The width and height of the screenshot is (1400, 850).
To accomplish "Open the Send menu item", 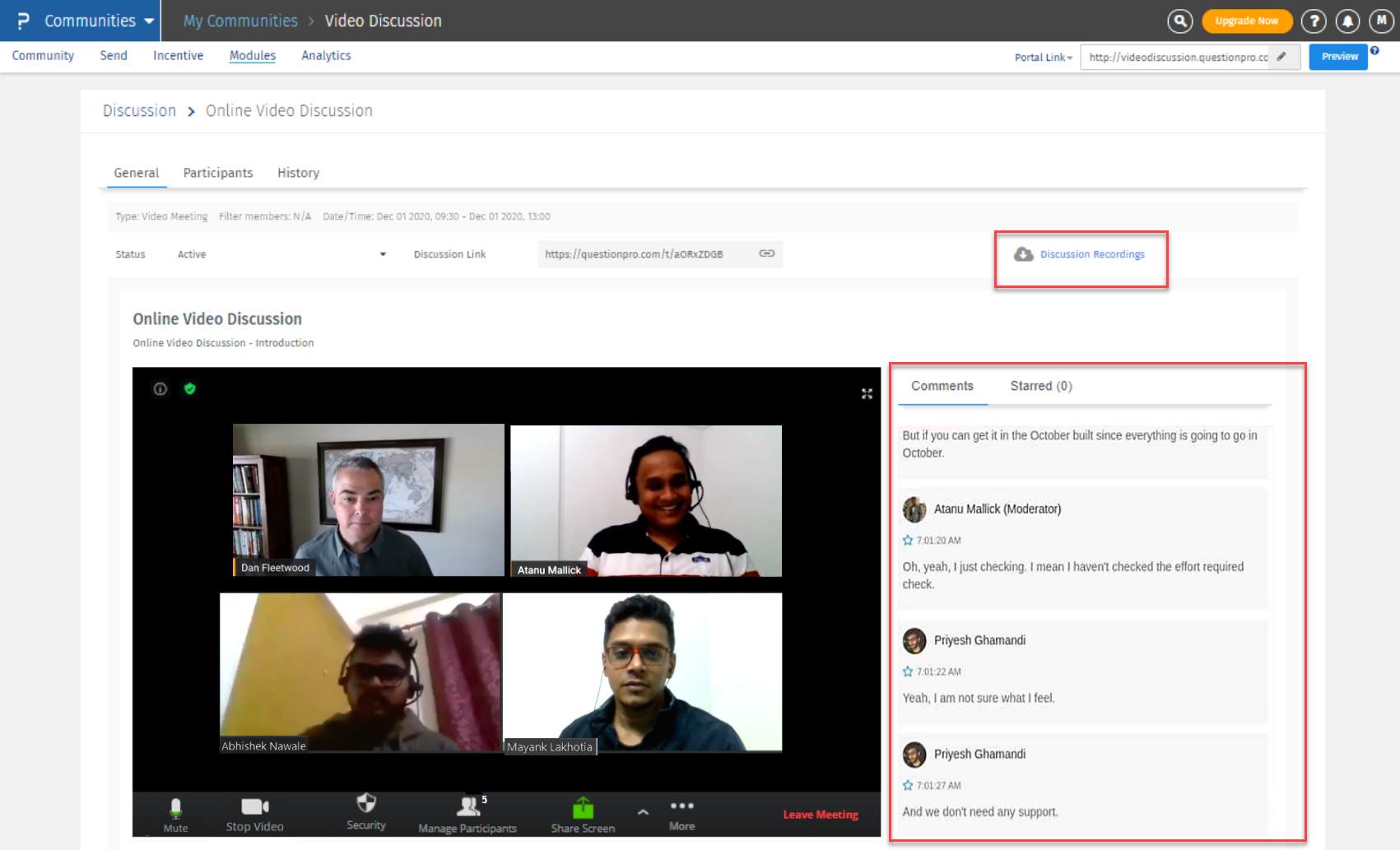I will pos(114,55).
